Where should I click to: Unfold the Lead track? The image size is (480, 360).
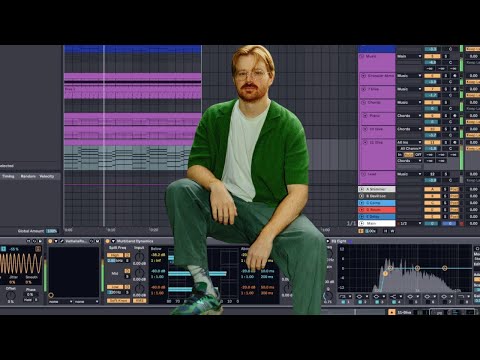tap(363, 174)
